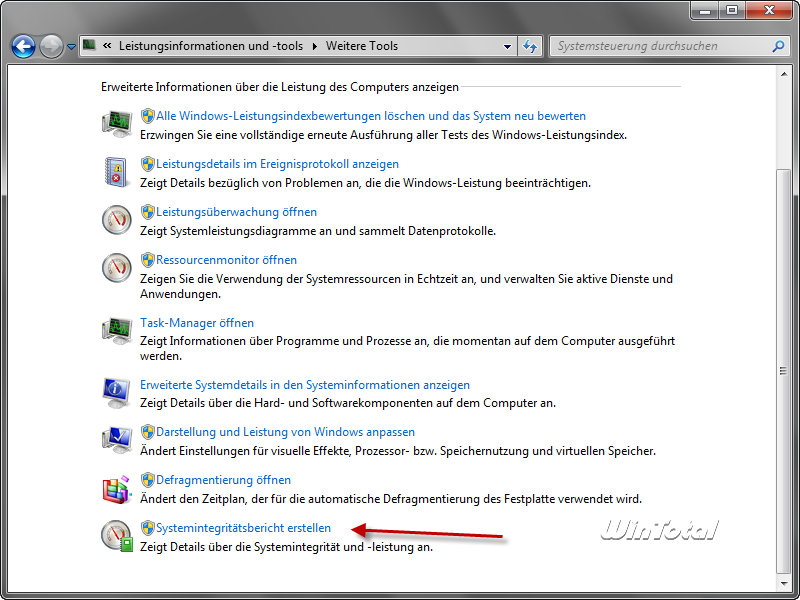800x600 pixels.
Task: Click heading Erweiterte Informationen über die Leistung
Action: [280, 87]
